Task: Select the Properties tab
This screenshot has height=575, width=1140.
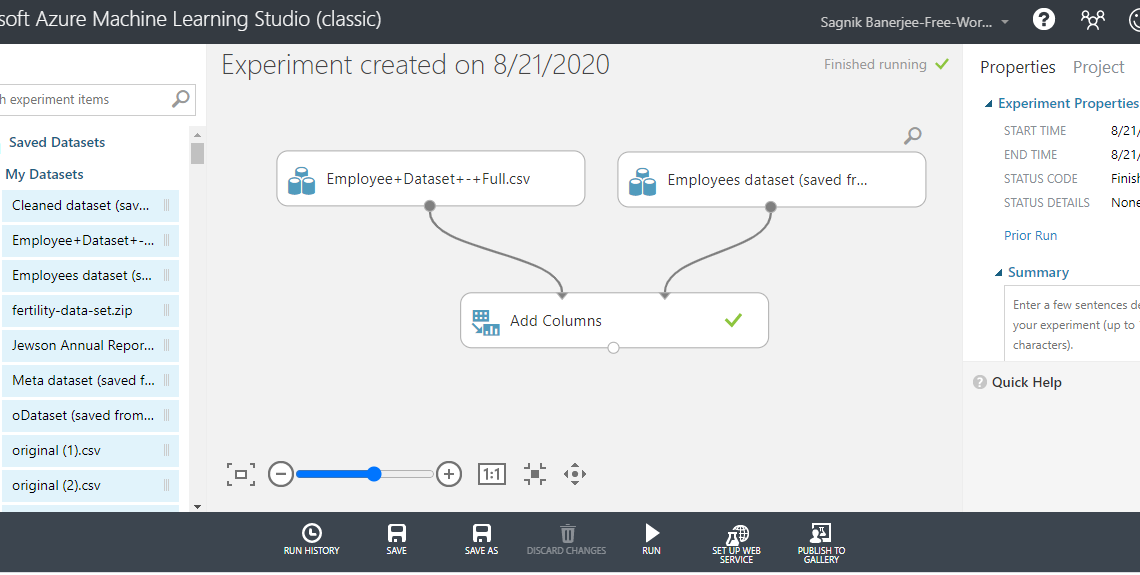Action: click(x=1017, y=67)
